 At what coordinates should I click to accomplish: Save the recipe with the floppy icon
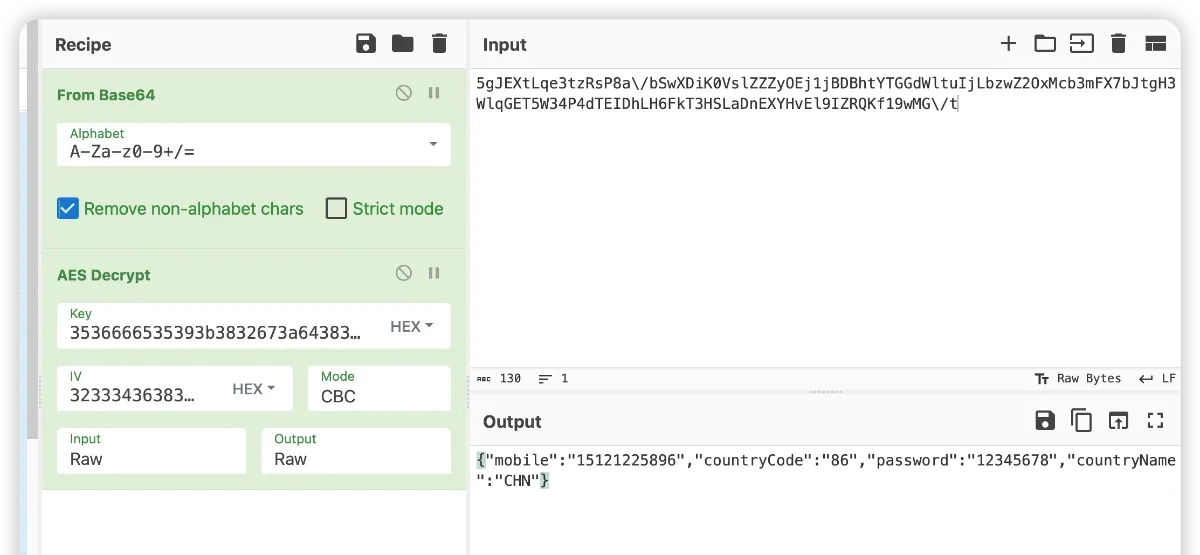coord(366,43)
